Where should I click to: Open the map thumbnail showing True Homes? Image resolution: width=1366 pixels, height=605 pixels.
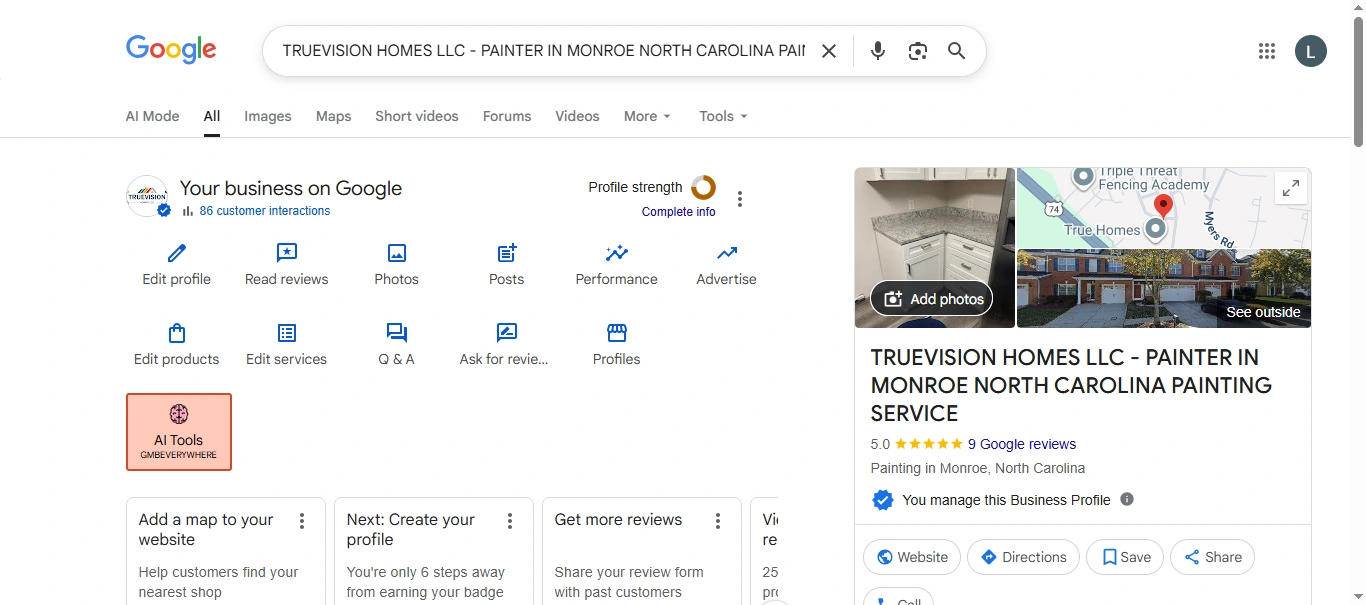[x=1164, y=208]
